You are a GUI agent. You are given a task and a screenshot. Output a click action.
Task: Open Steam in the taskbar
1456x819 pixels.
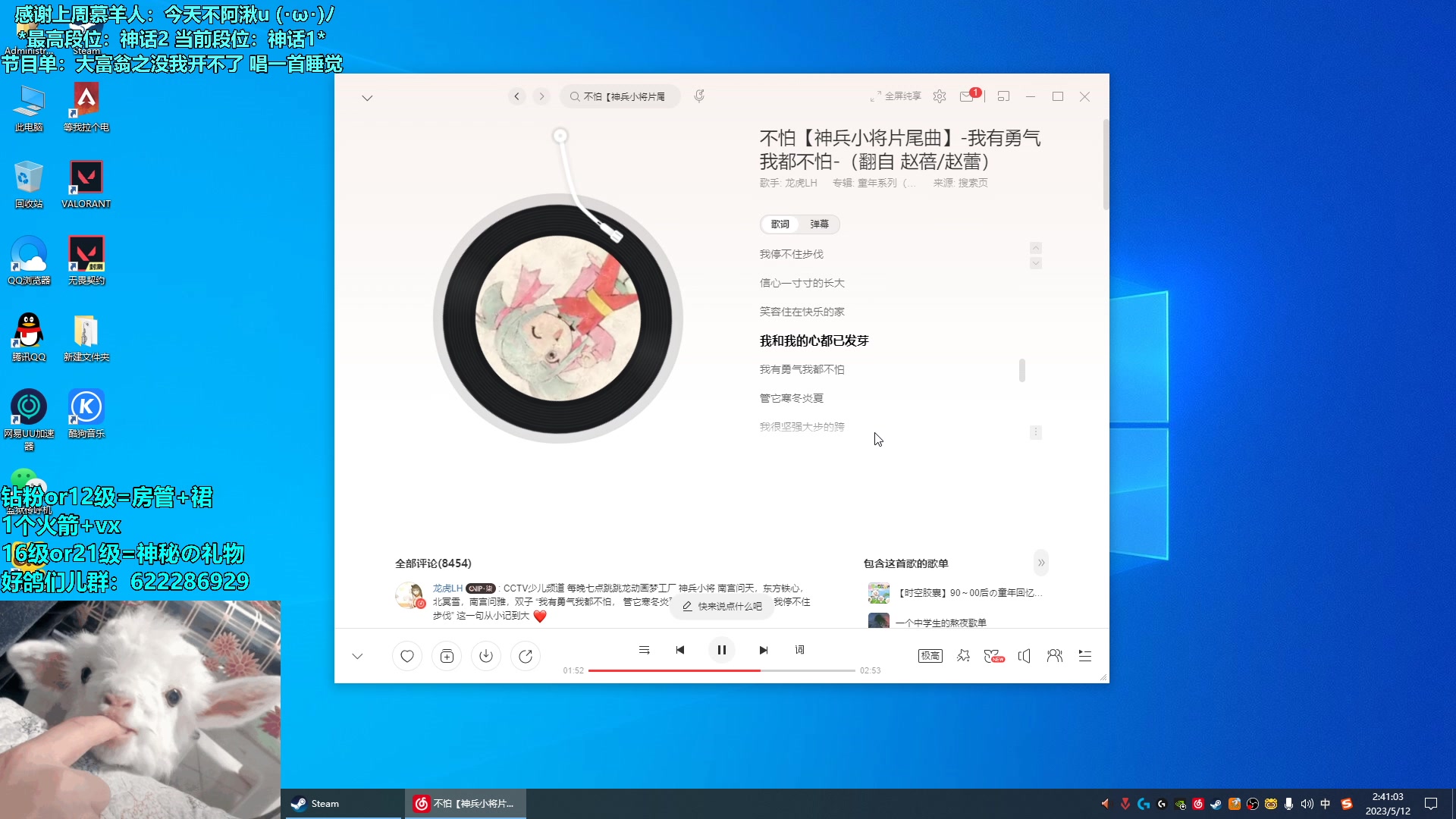pyautogui.click(x=342, y=804)
